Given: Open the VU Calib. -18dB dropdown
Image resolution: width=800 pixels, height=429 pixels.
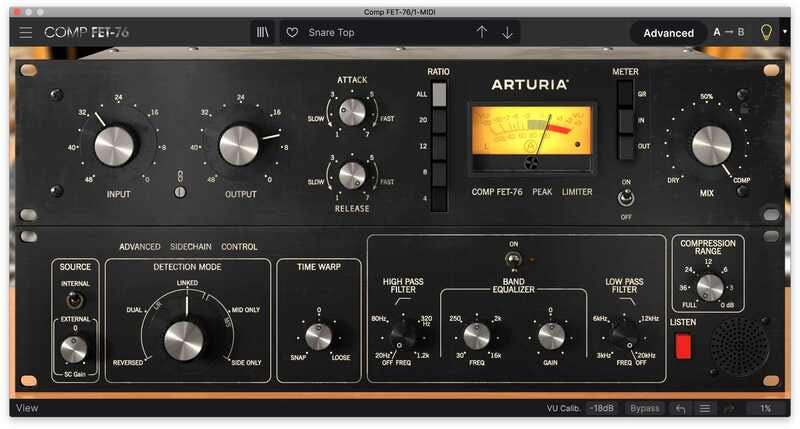Looking at the screenshot, I should coord(601,408).
